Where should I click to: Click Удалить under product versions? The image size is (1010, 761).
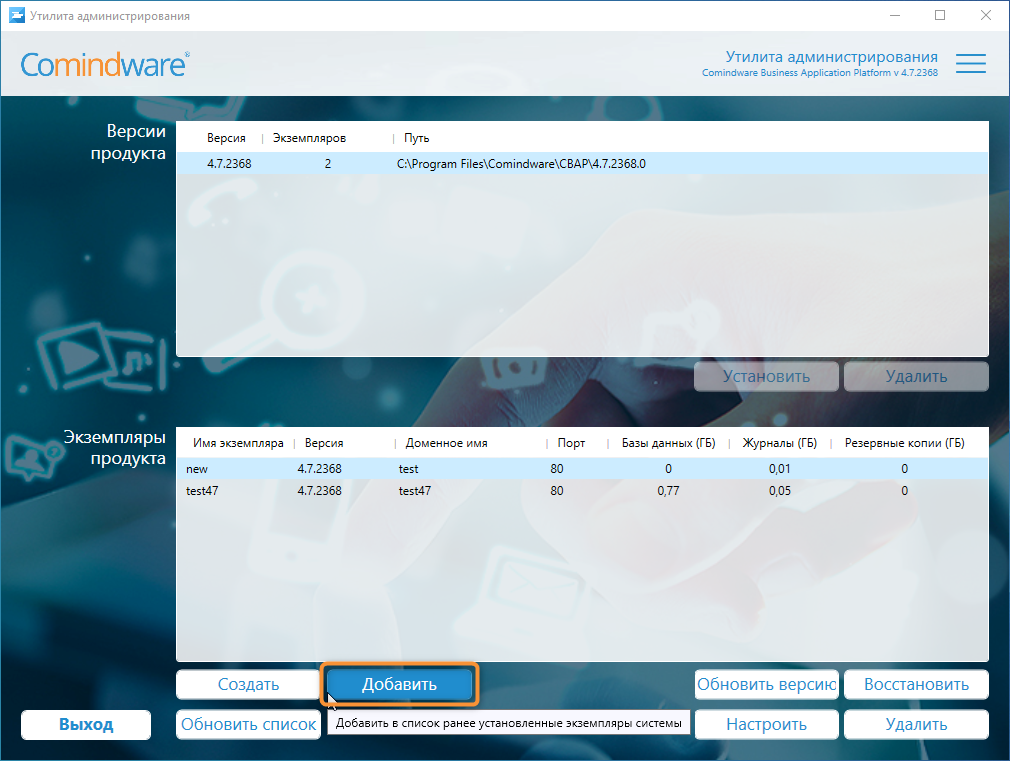click(916, 376)
